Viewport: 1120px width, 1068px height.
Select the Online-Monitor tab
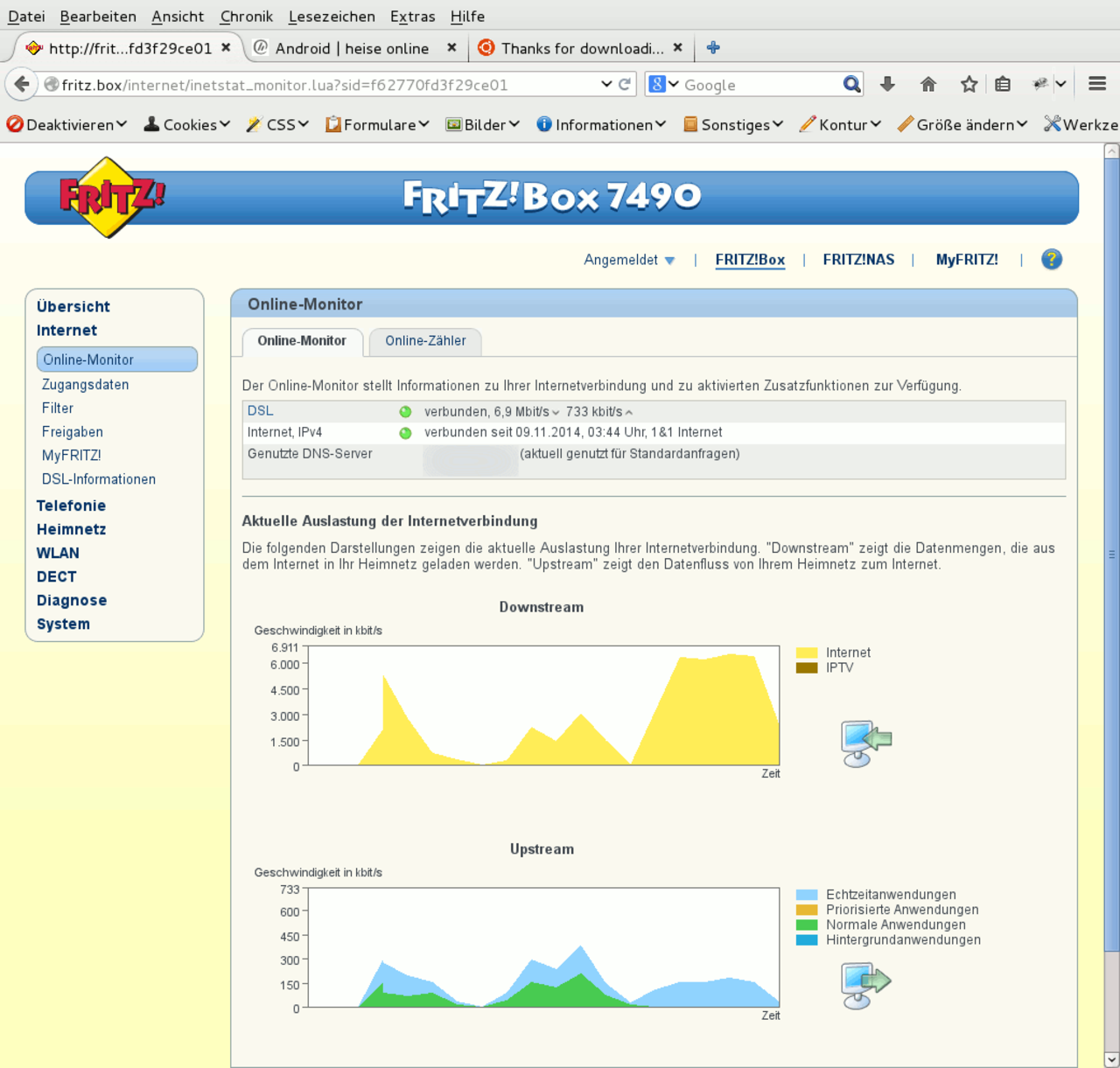(302, 341)
